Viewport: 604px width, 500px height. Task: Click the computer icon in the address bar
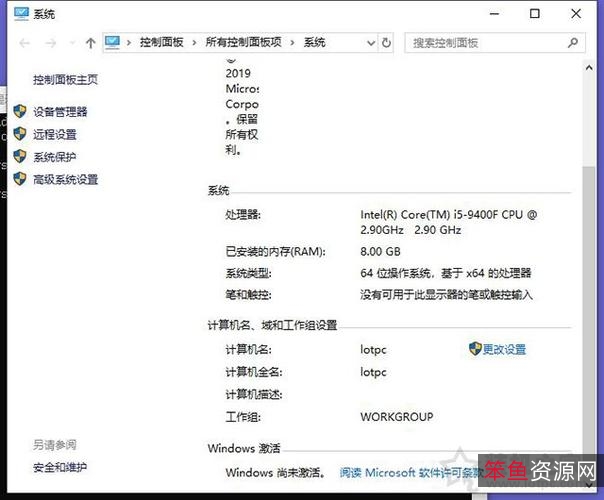(112, 42)
